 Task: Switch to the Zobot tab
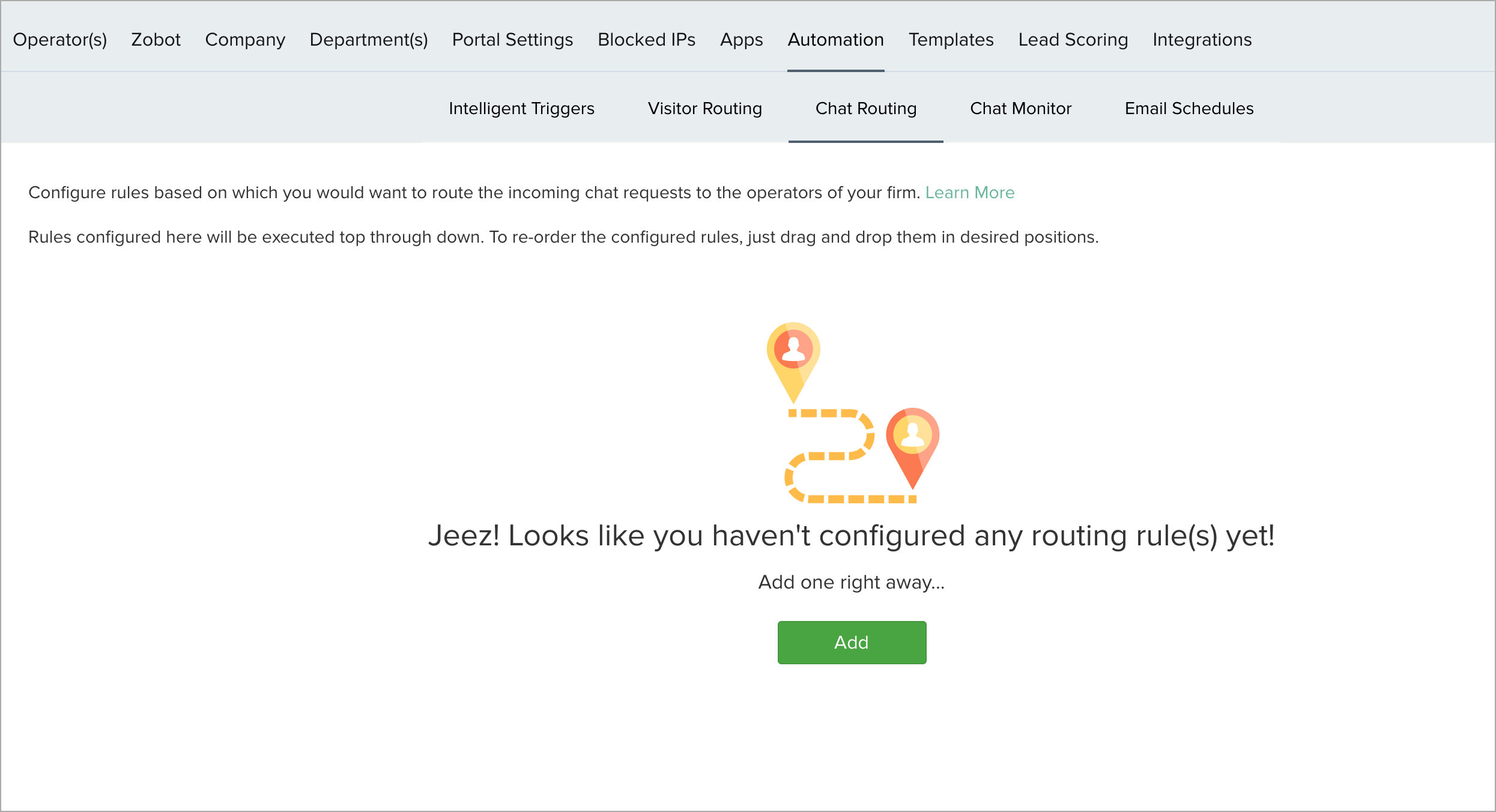156,40
